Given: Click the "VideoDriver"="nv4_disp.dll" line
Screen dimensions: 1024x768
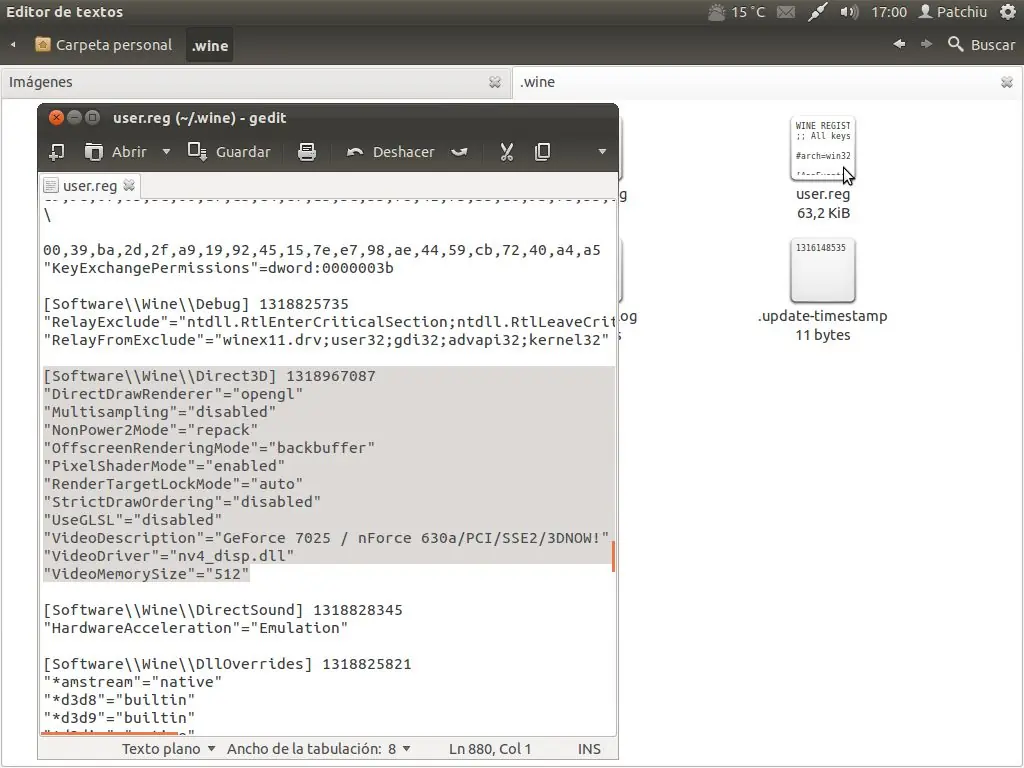Looking at the screenshot, I should tap(168, 556).
